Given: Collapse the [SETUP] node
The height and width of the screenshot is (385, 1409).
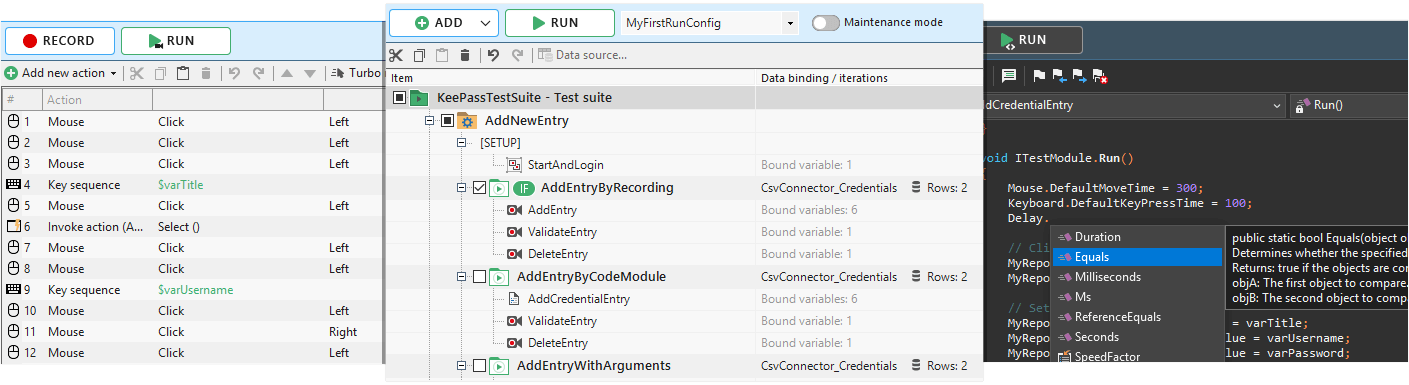Looking at the screenshot, I should point(462,143).
